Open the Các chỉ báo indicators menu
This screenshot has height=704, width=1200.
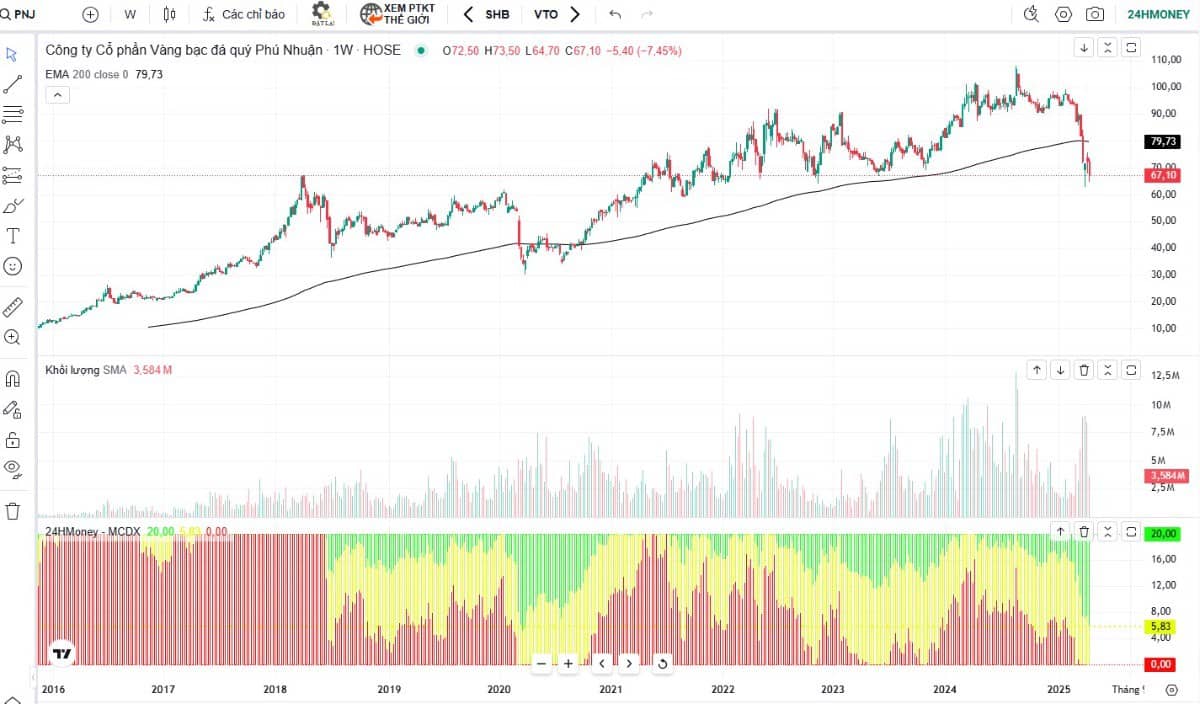pyautogui.click(x=243, y=15)
